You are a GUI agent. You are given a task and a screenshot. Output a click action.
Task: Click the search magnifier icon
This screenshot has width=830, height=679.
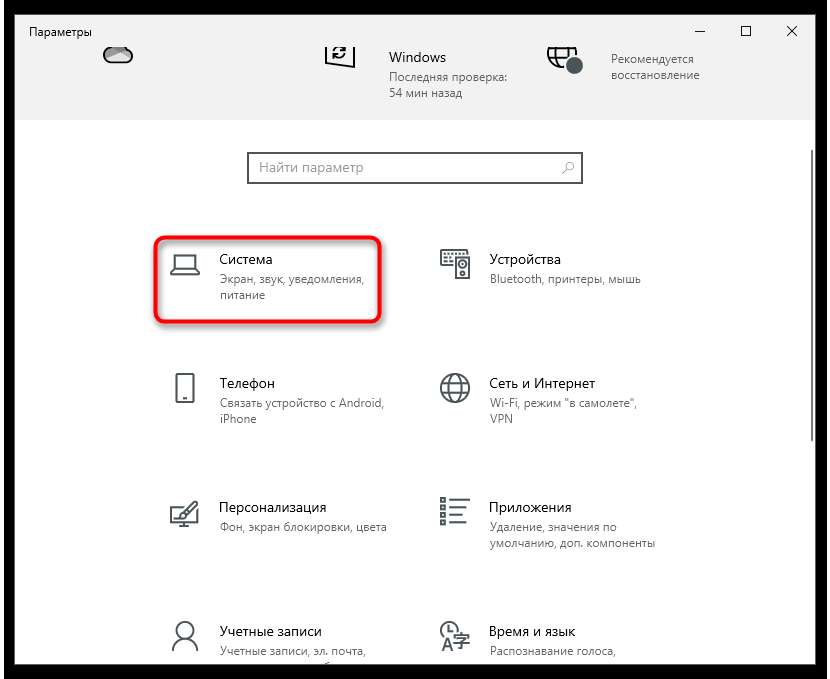568,168
